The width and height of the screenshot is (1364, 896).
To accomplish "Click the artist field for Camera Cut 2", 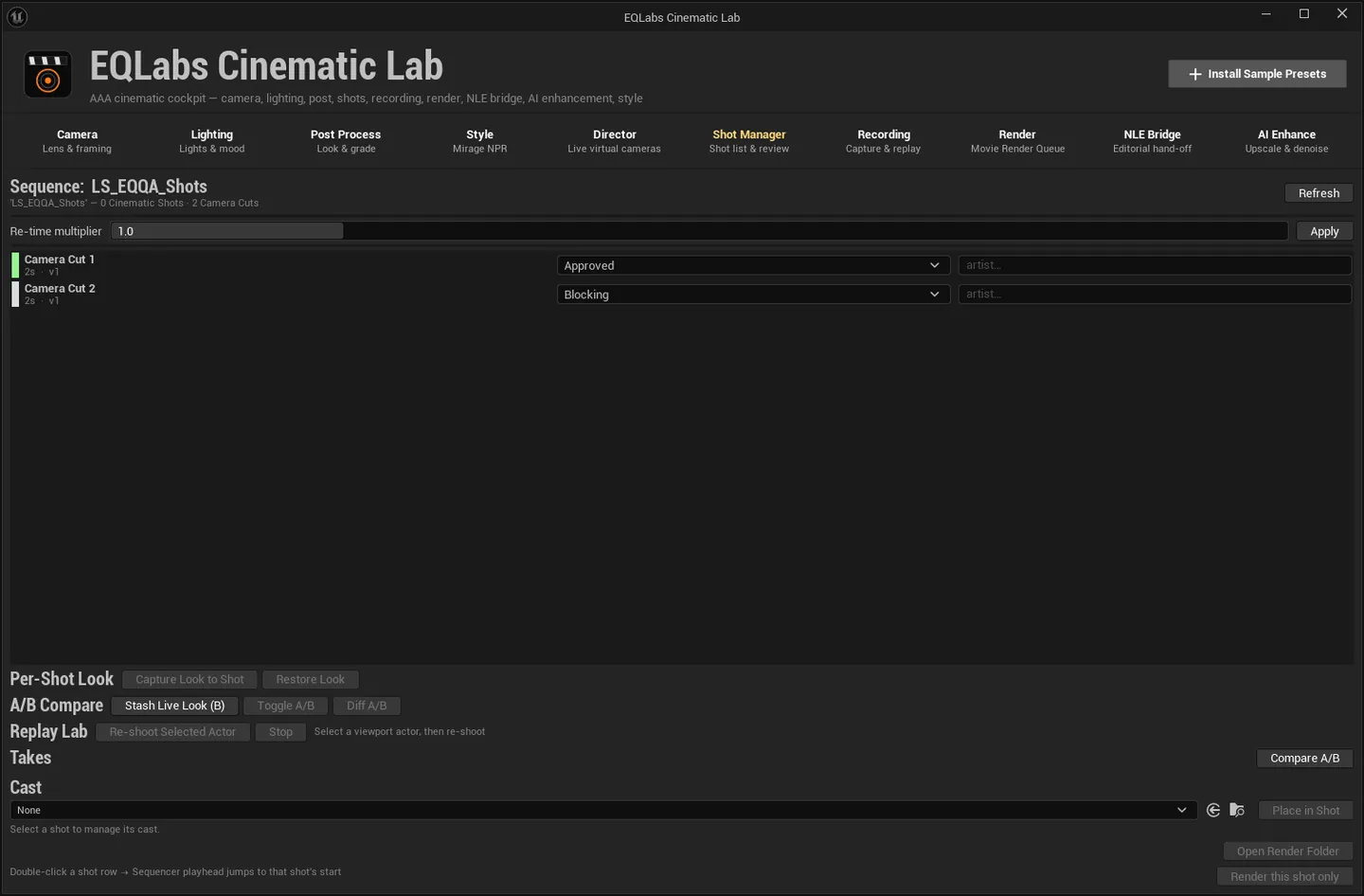I will click(x=1155, y=295).
